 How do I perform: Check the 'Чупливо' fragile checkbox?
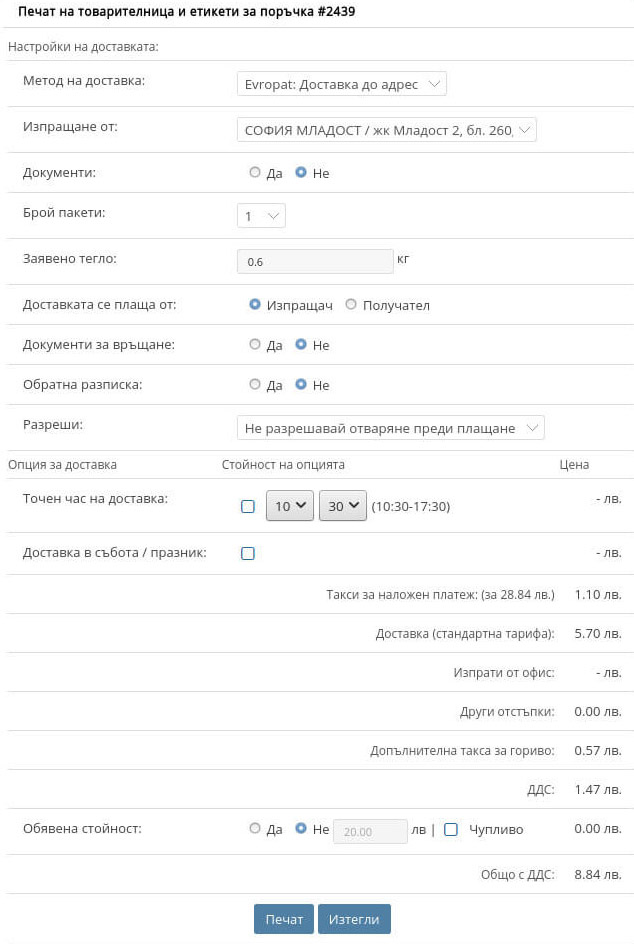click(x=451, y=829)
